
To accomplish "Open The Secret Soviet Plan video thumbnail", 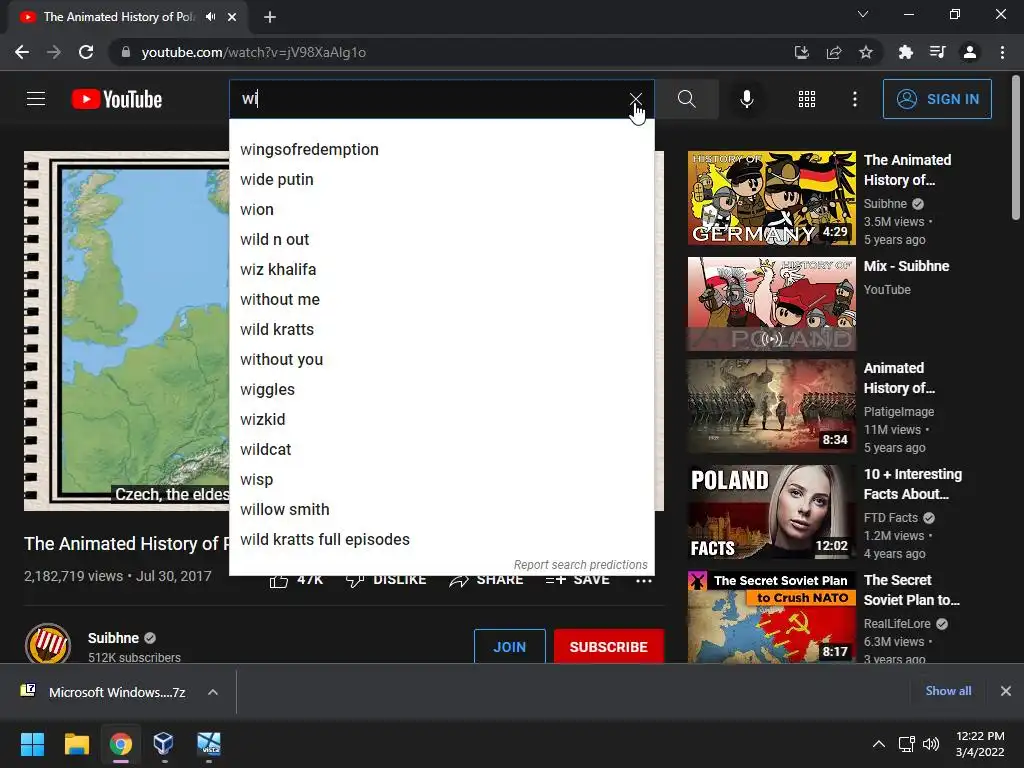I will (771, 617).
